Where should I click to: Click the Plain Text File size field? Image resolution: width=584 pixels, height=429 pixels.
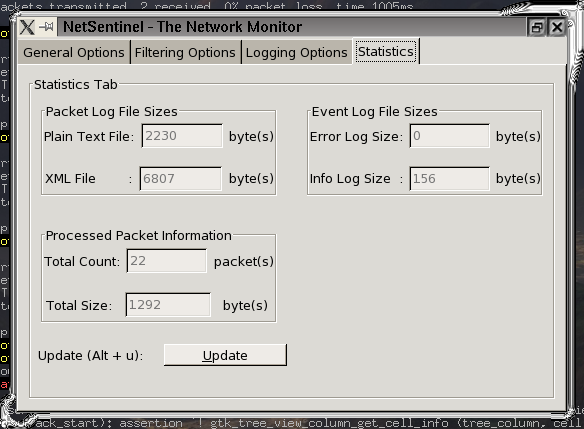point(182,136)
